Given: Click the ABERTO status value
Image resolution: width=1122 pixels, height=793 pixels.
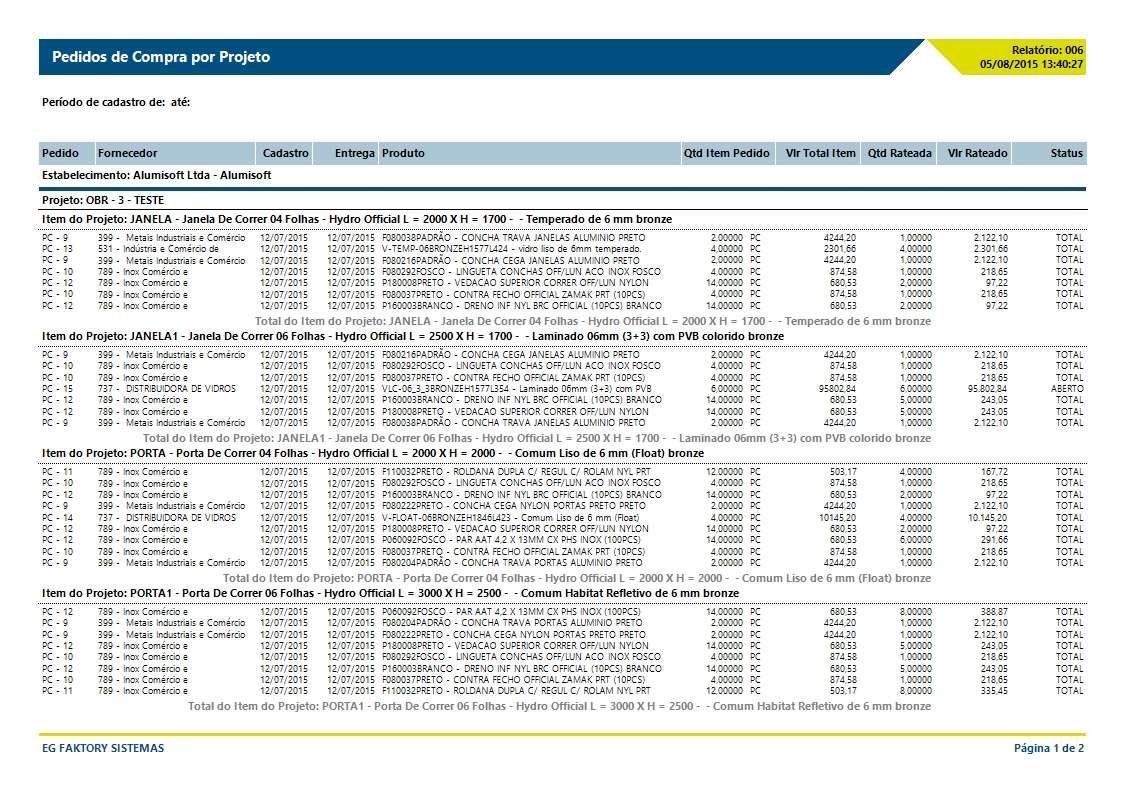Looking at the screenshot, I should [1067, 388].
